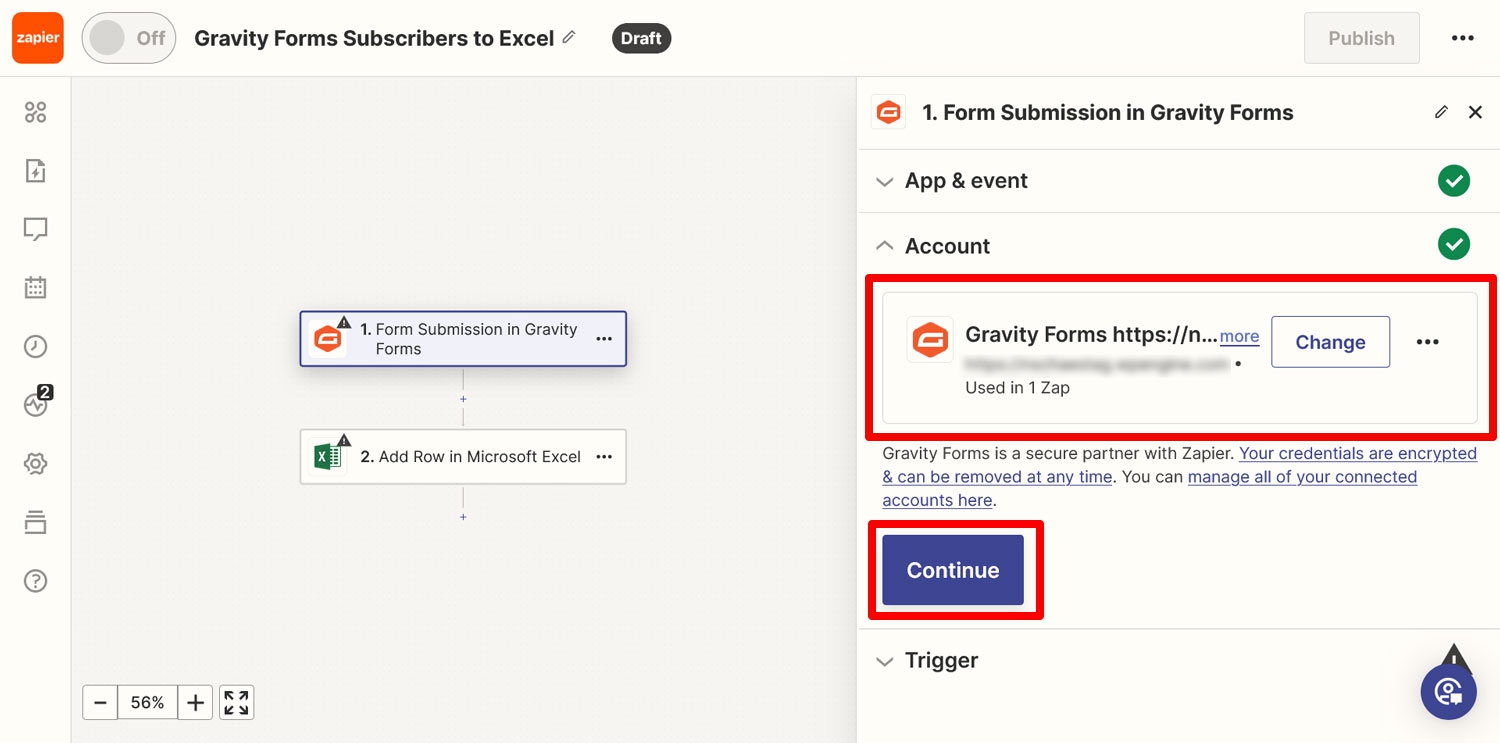Image resolution: width=1500 pixels, height=743 pixels.
Task: Select step 2 Add Row in Excel
Action: tap(463, 457)
